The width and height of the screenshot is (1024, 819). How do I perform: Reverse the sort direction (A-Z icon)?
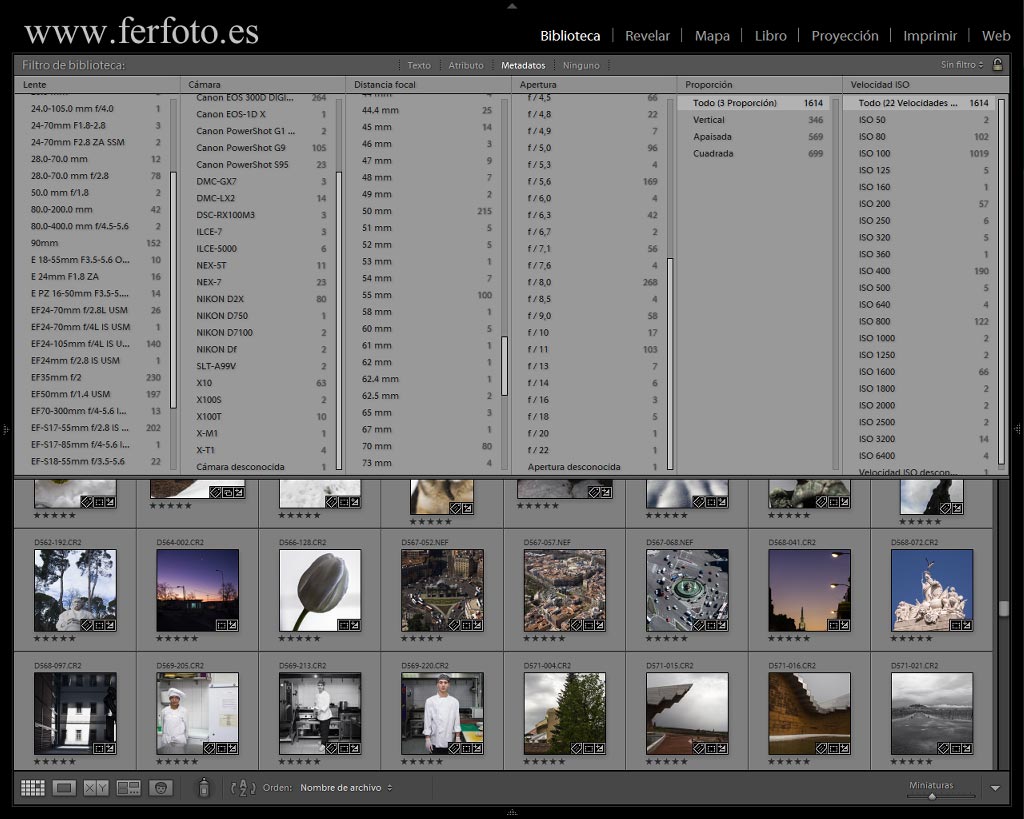pyautogui.click(x=244, y=788)
